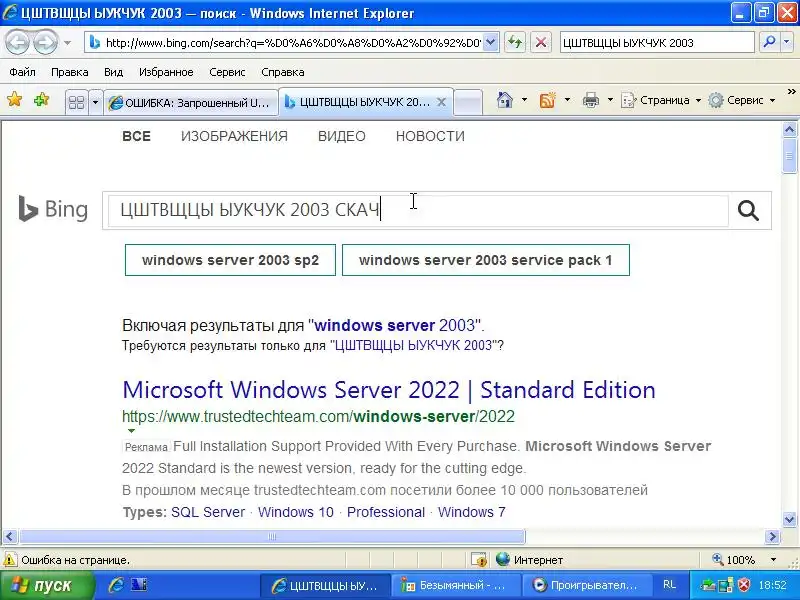The image size is (800, 600).
Task: Select the ЦШТВЩЦЫ ЫУКЧУК 20... tab
Action: click(x=357, y=102)
